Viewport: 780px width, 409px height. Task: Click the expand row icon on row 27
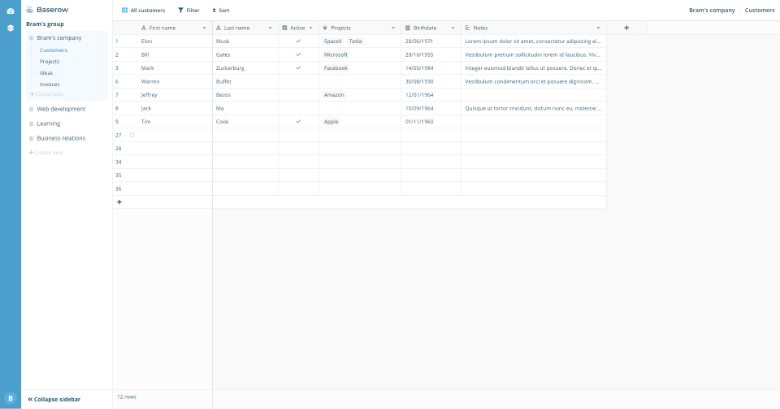point(132,135)
